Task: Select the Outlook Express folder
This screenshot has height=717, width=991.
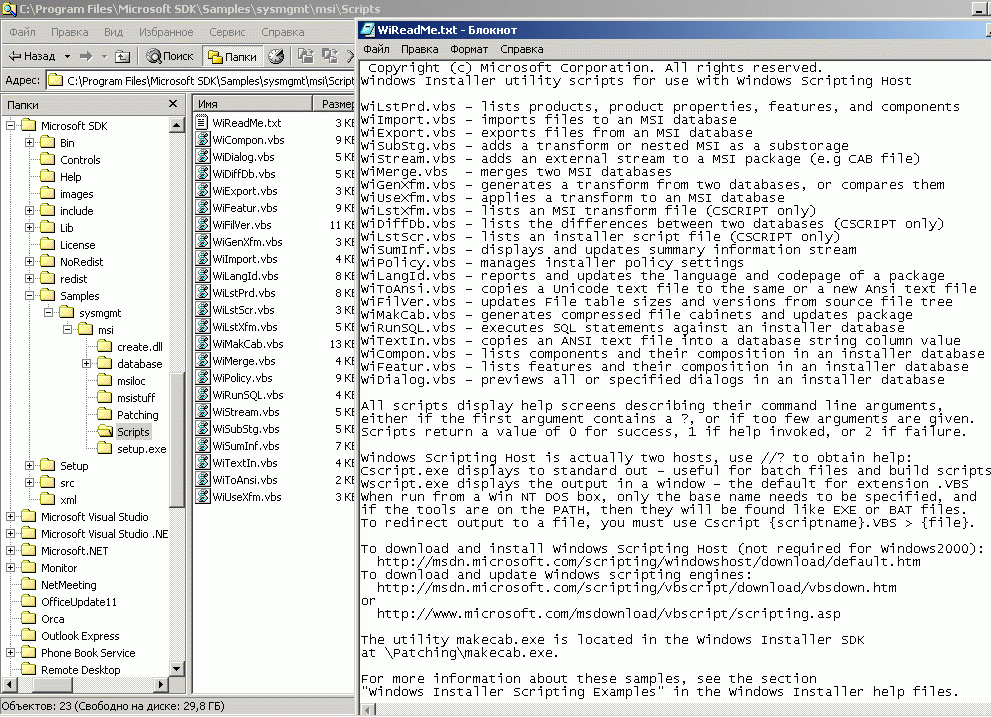Action: [x=70, y=636]
